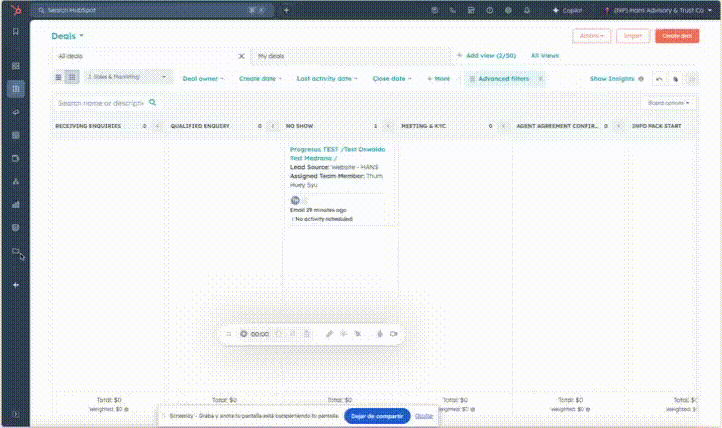Switch to board view layout
Viewport: 722px width, 428px height.
coord(71,77)
